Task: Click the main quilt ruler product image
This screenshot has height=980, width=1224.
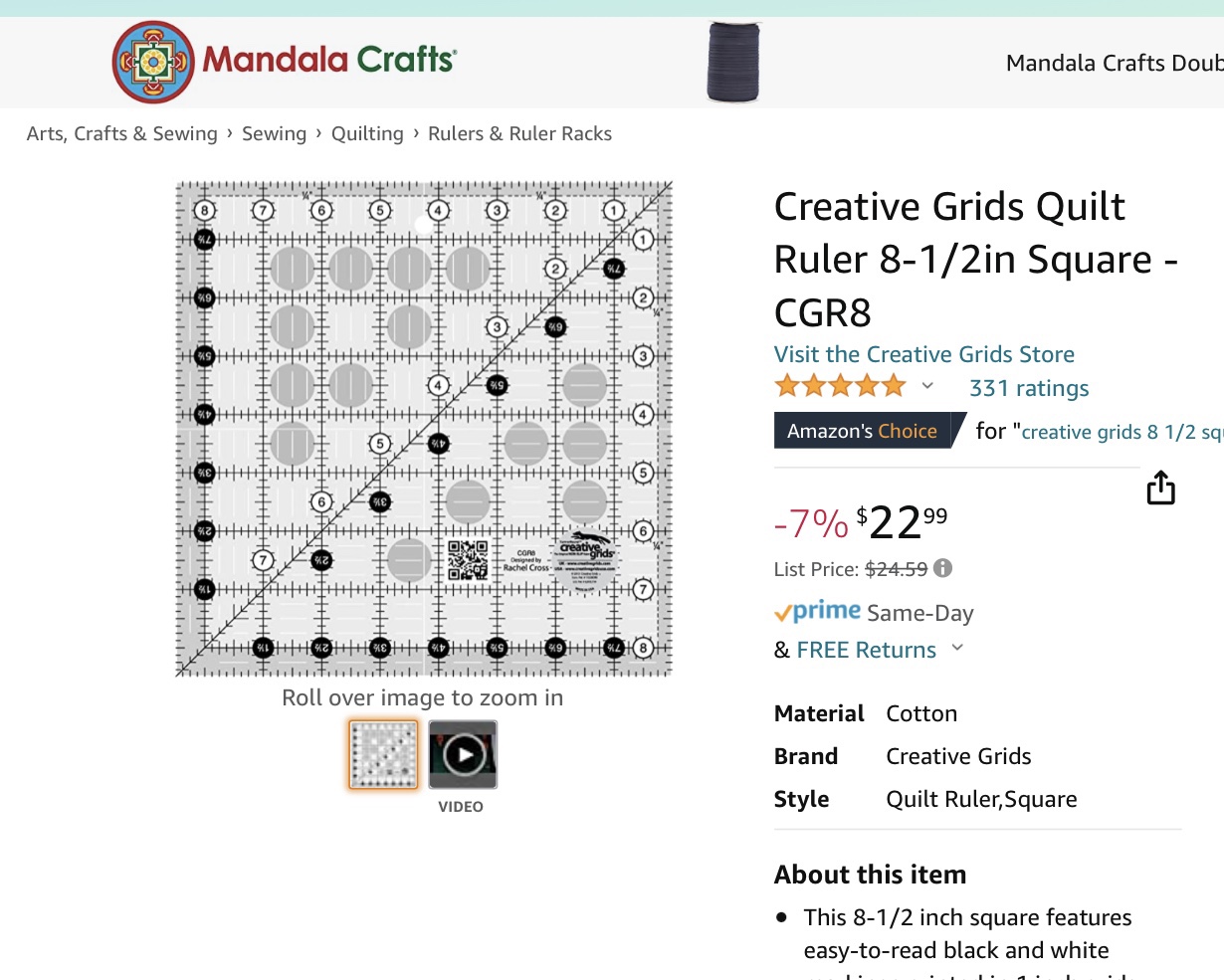Action: 424,428
